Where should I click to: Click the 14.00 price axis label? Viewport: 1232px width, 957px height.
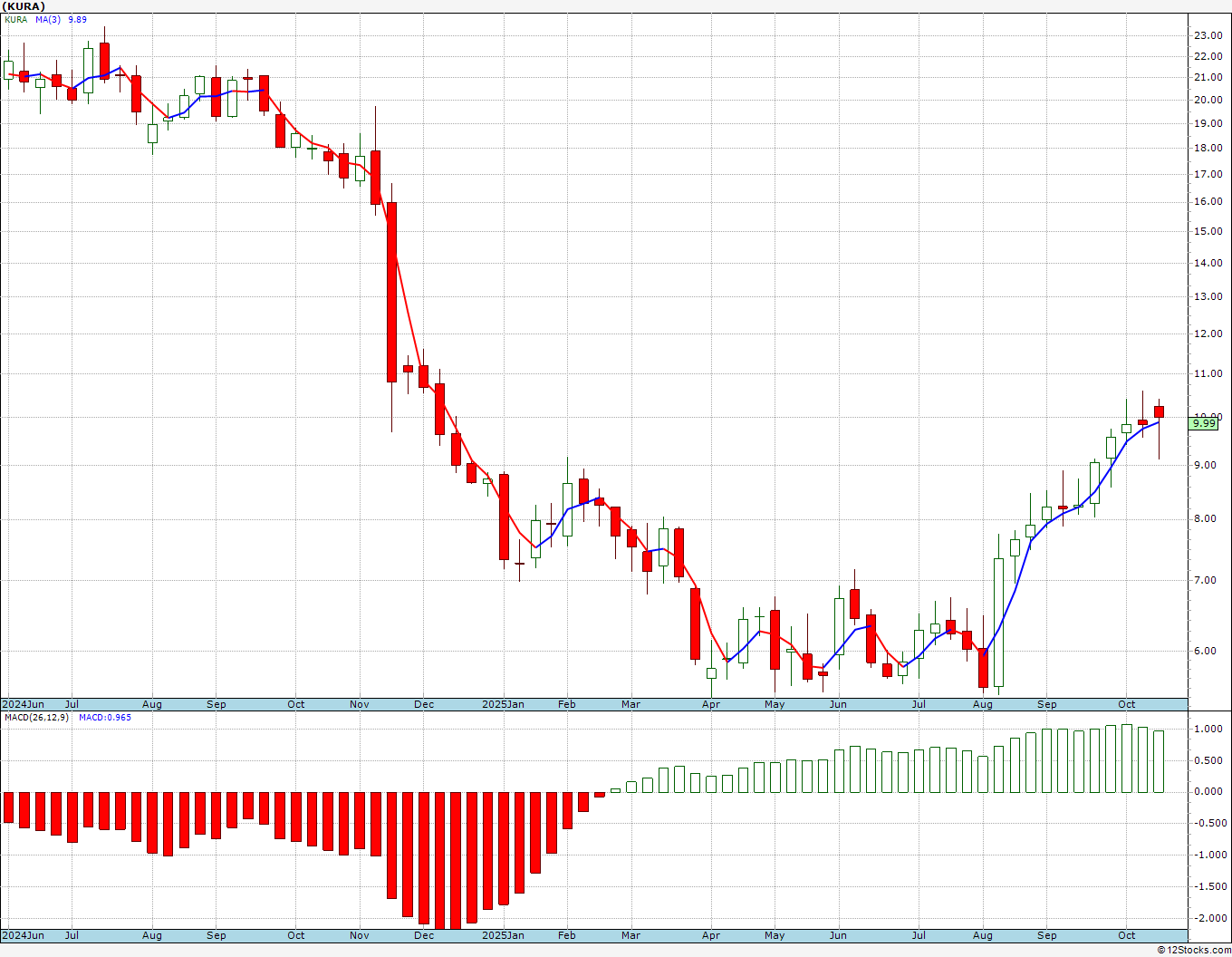pyautogui.click(x=1207, y=264)
